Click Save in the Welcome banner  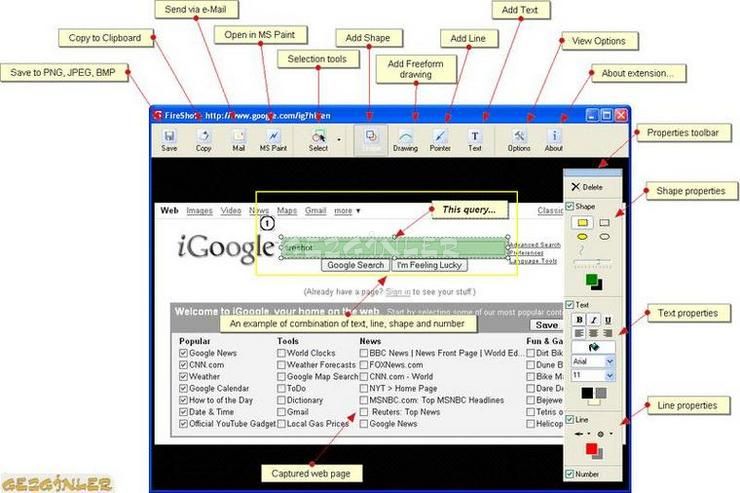click(x=547, y=325)
